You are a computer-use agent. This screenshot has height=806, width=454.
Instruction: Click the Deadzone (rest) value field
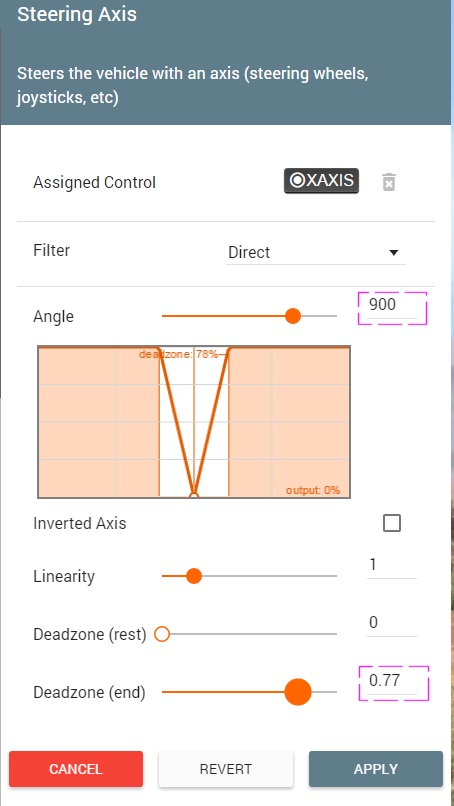point(392,624)
